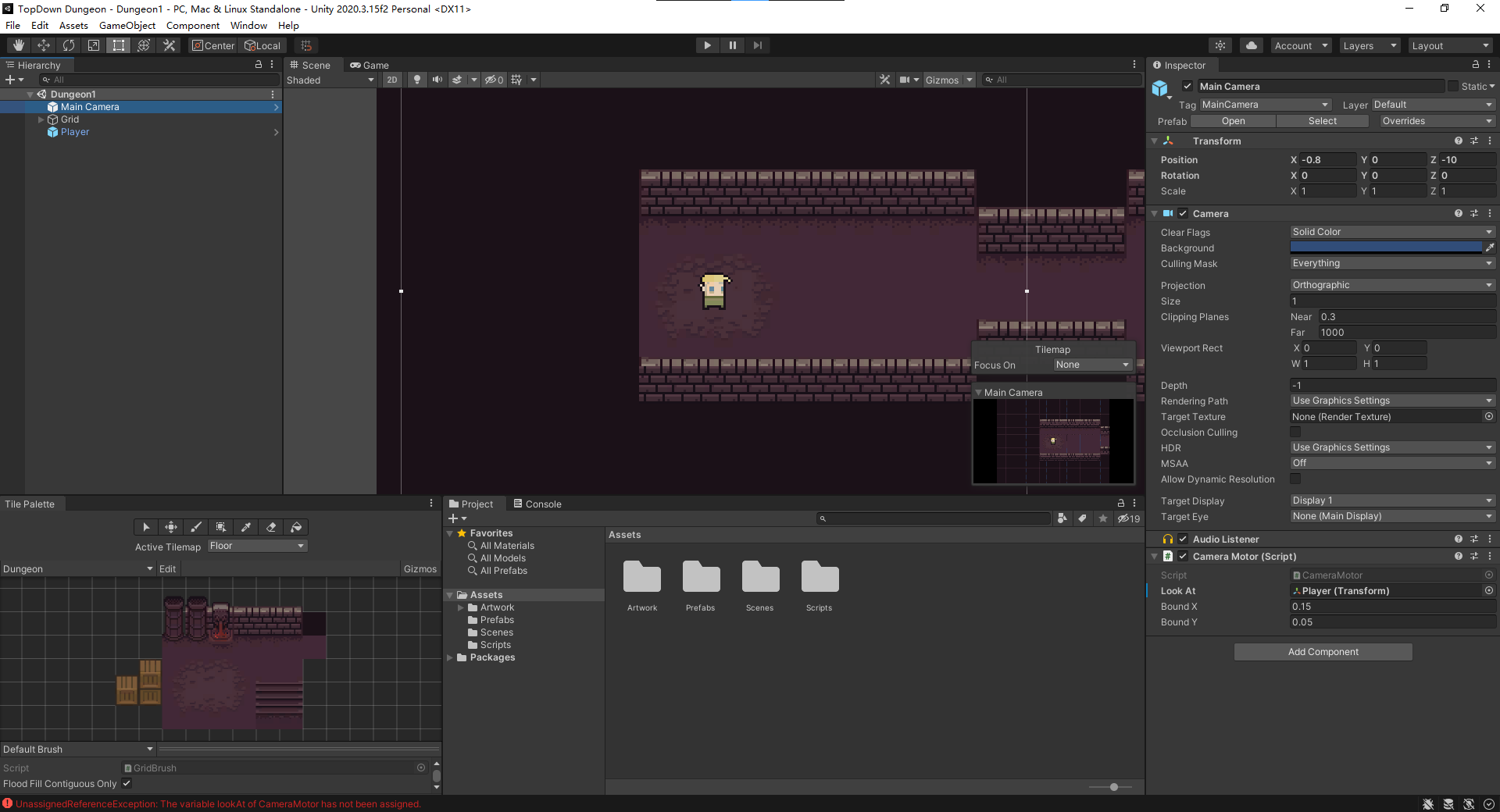Uncheck Flood Fill Contiguous Only
Viewport: 1500px width, 812px height.
(x=127, y=783)
